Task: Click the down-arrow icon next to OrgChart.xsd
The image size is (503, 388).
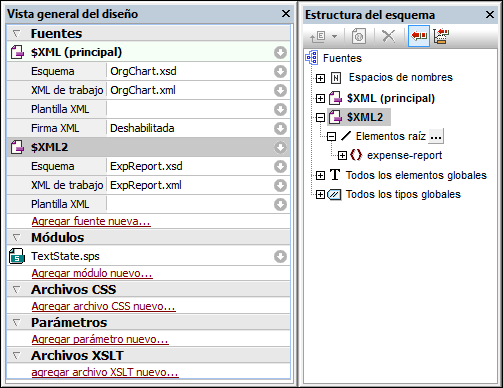Action: pyautogui.click(x=280, y=71)
